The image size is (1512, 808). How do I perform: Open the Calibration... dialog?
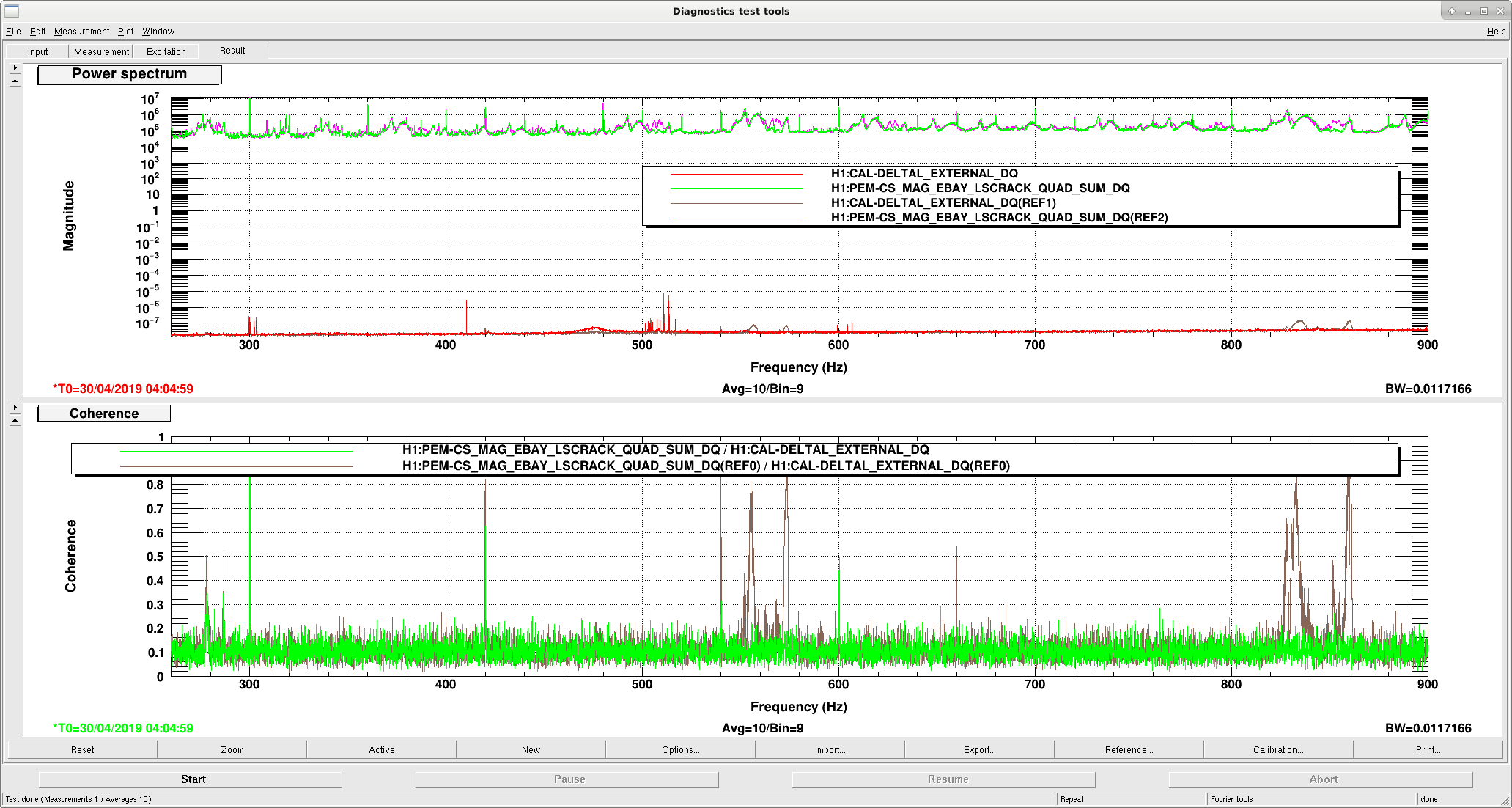point(1278,749)
